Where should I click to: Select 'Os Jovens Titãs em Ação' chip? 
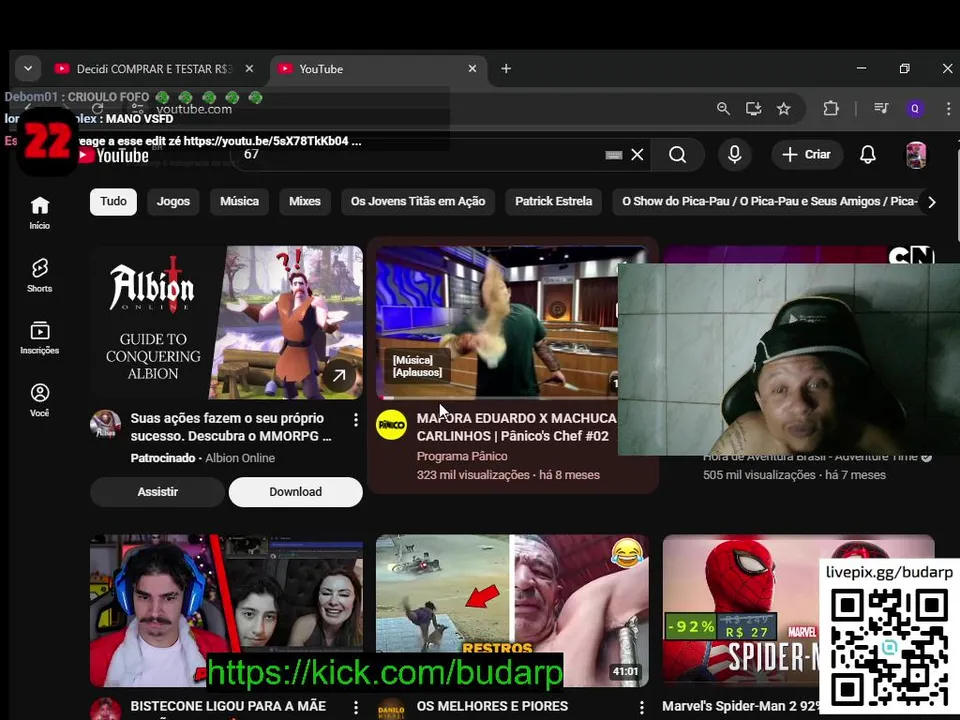click(x=418, y=201)
